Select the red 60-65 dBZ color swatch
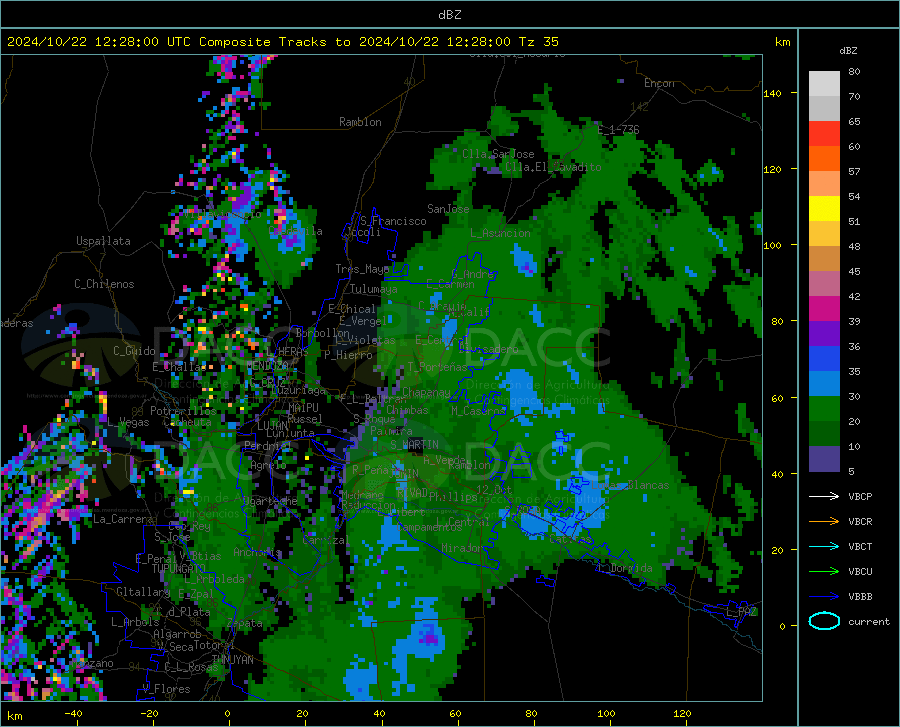Screen dimensions: 900x727 (824, 134)
